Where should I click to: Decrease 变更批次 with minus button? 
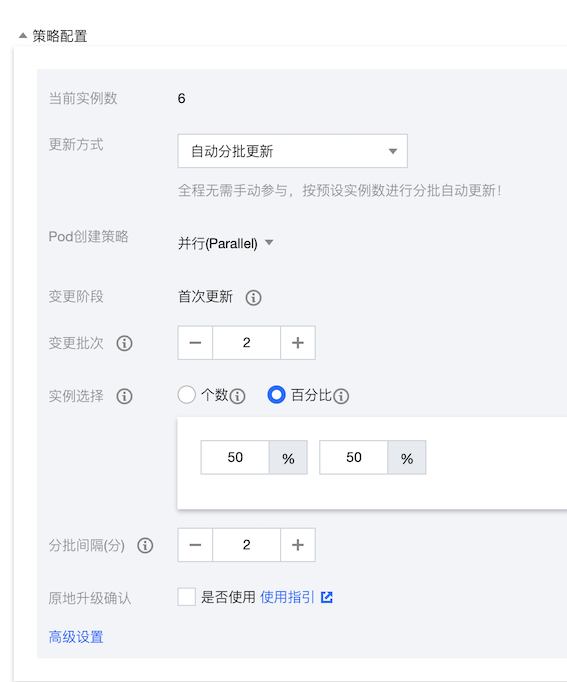pos(195,343)
